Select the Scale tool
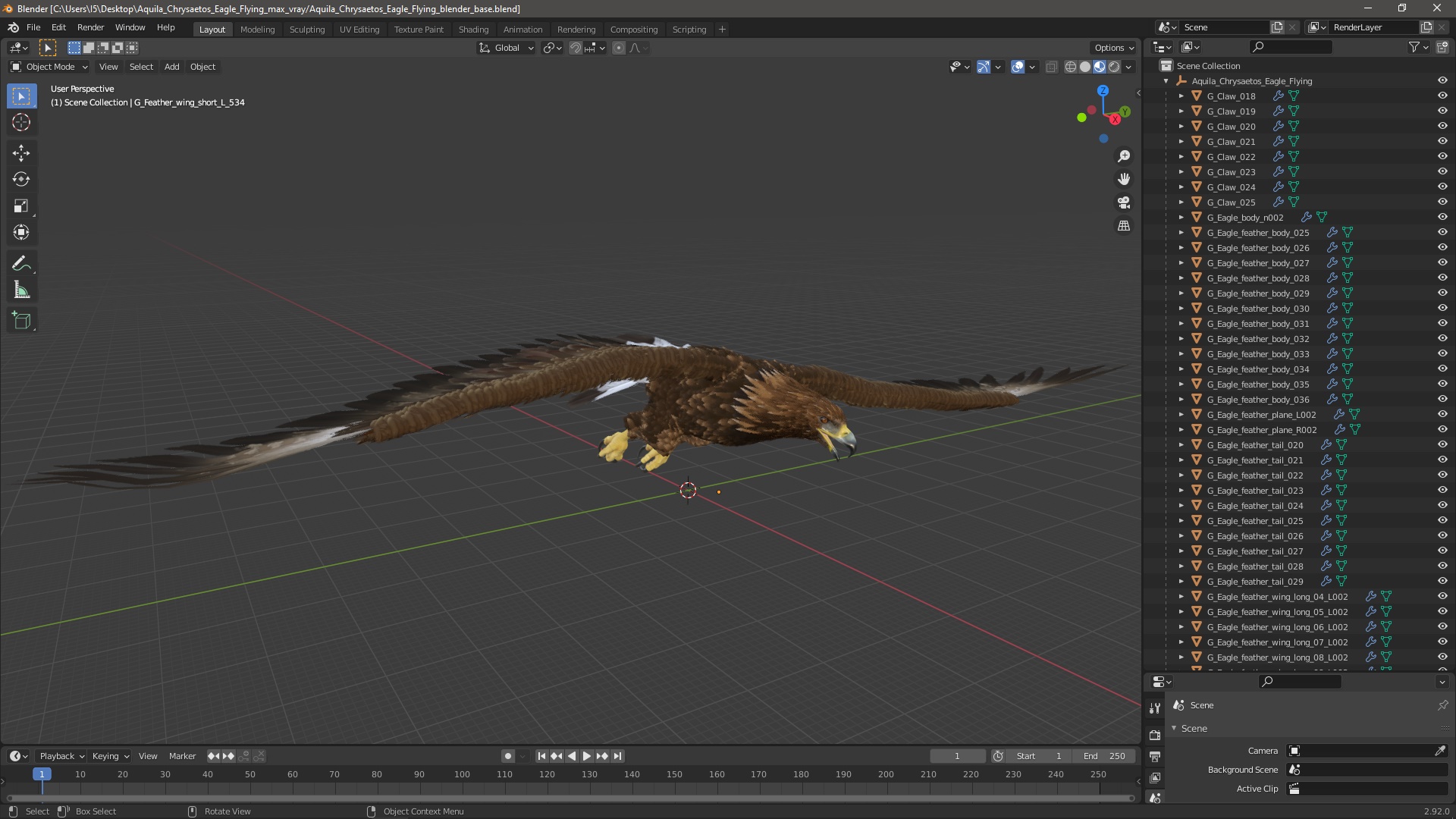Image resolution: width=1456 pixels, height=819 pixels. click(x=21, y=206)
